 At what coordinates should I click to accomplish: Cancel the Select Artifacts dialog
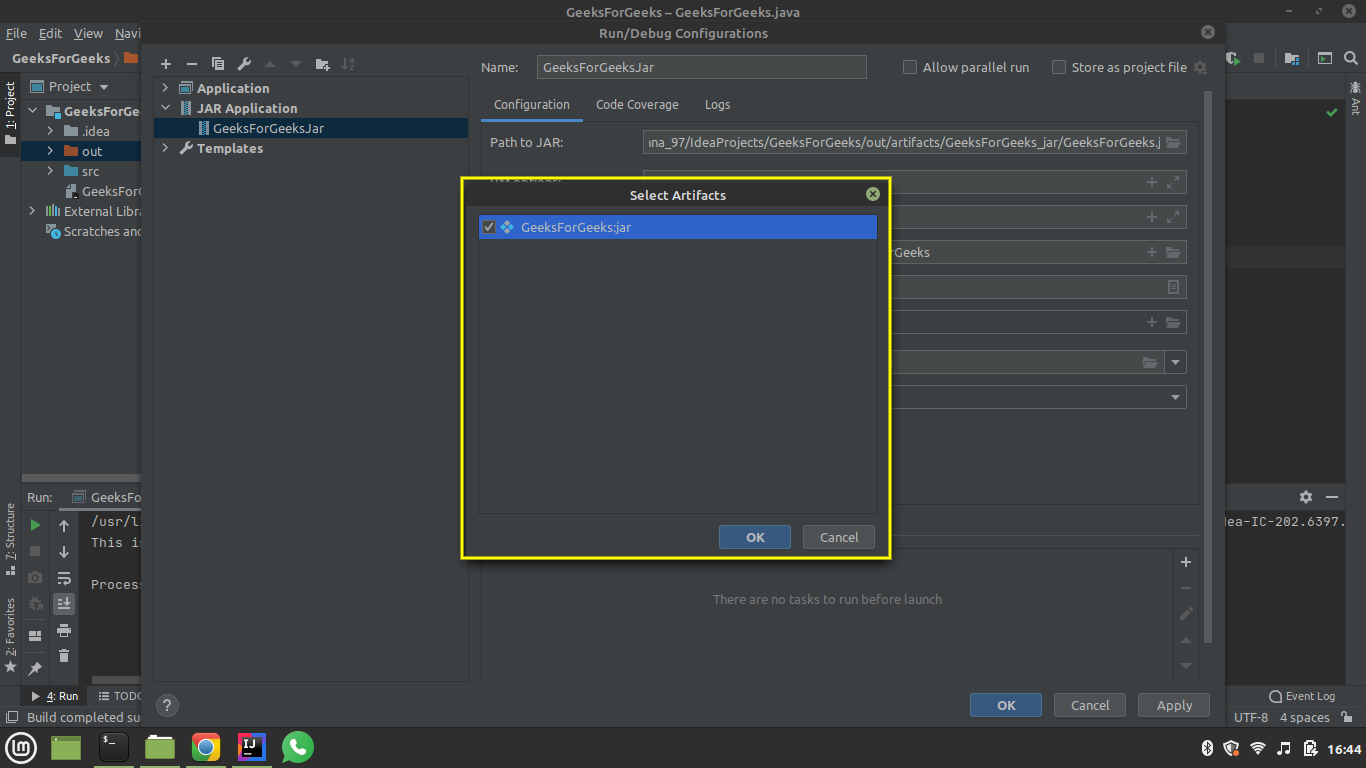point(839,537)
